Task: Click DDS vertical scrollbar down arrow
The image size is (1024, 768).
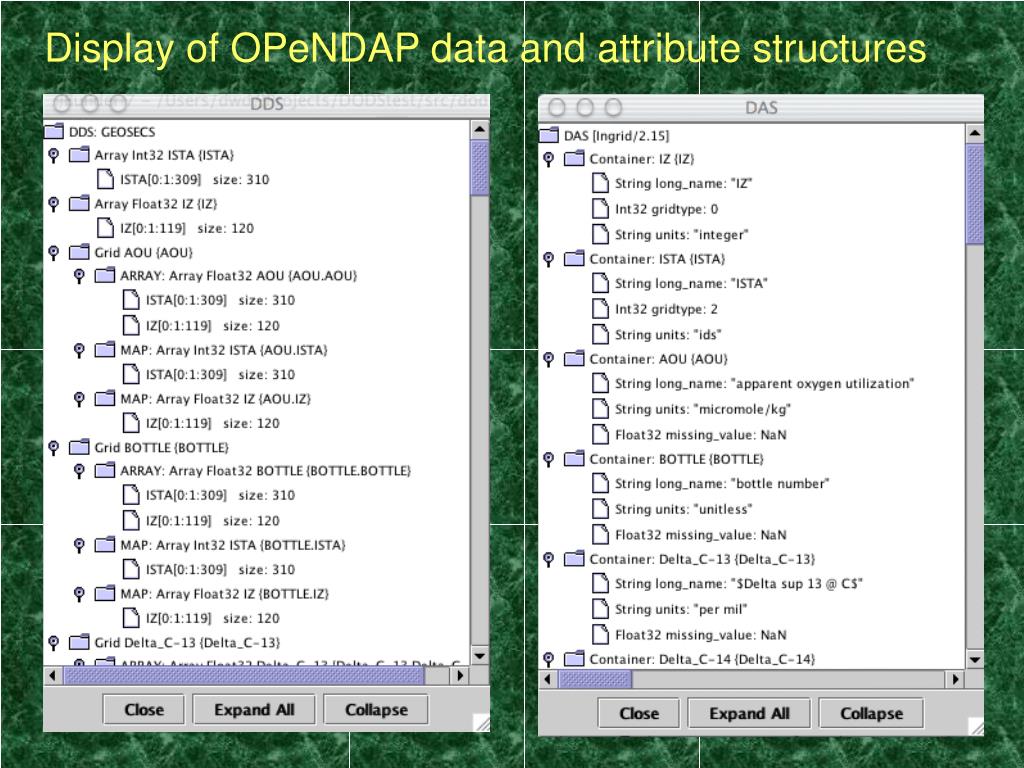Action: click(x=480, y=656)
